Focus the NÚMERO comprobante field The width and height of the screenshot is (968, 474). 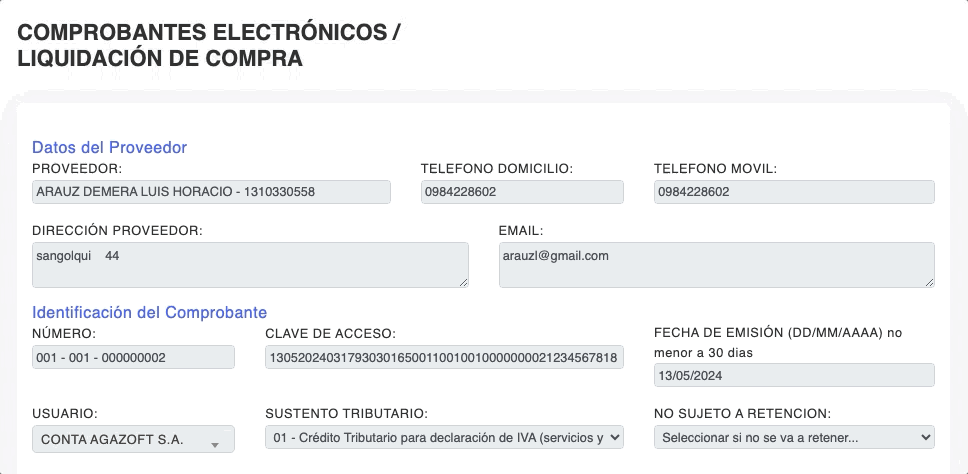[x=133, y=357]
